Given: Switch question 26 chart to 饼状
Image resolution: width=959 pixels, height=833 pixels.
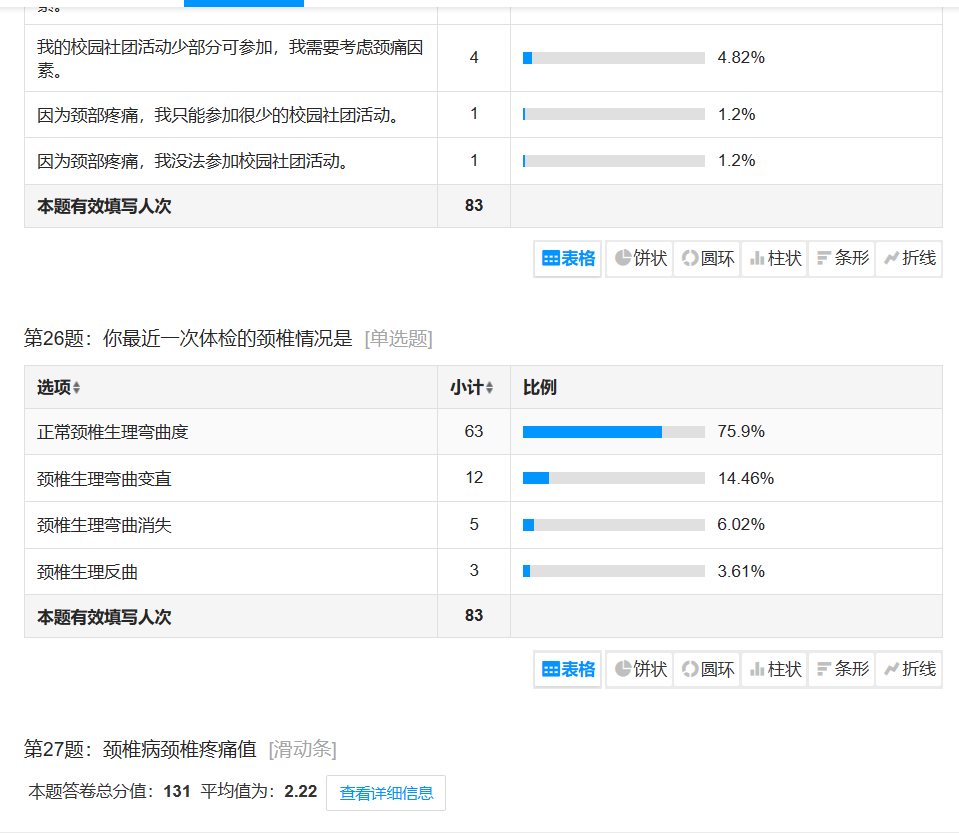Looking at the screenshot, I should coord(640,669).
